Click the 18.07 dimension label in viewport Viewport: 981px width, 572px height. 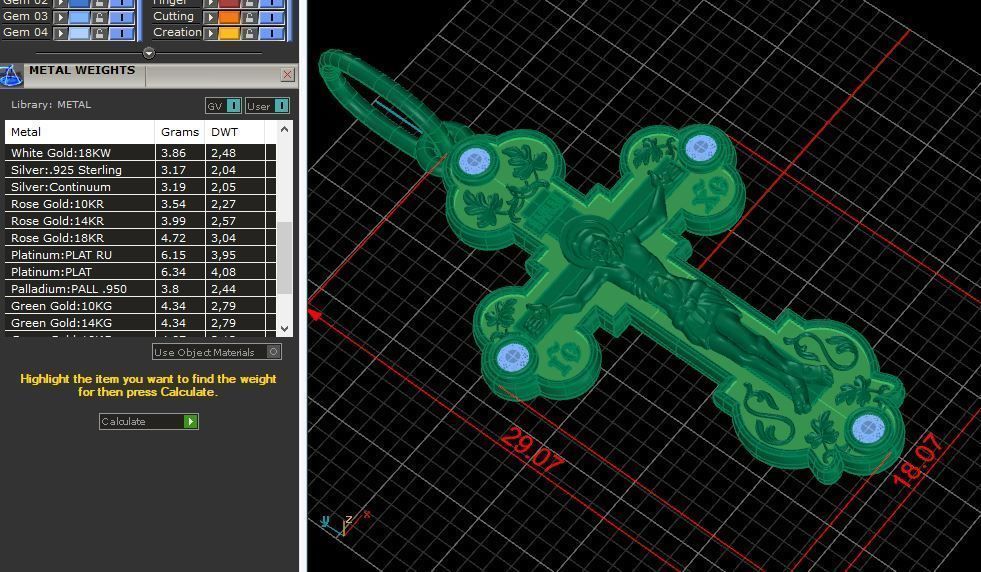pos(917,461)
